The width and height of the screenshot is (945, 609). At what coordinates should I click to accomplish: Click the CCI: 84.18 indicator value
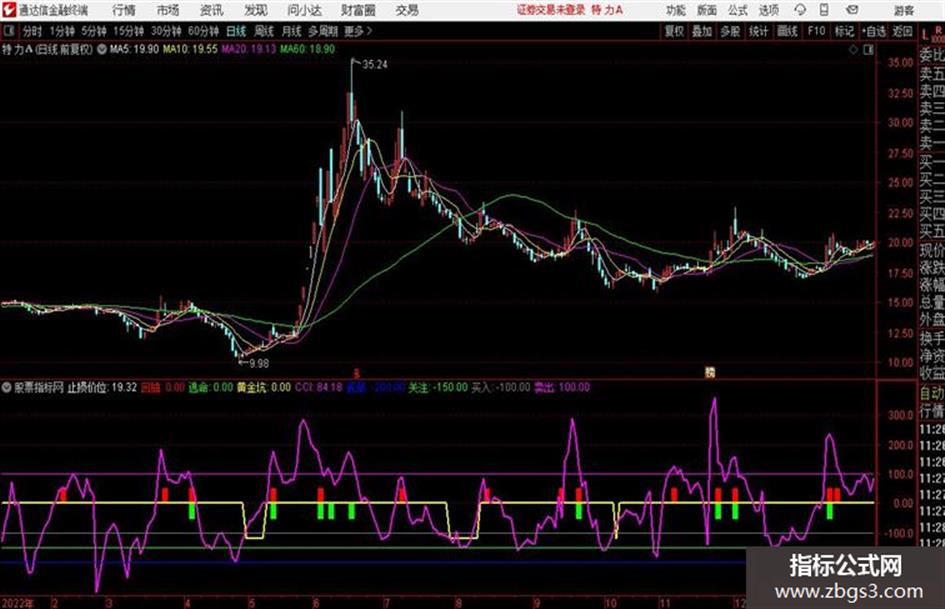click(319, 388)
